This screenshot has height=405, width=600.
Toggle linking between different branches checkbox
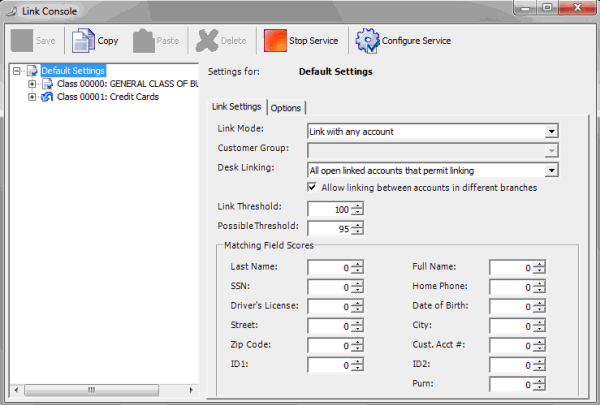click(312, 187)
